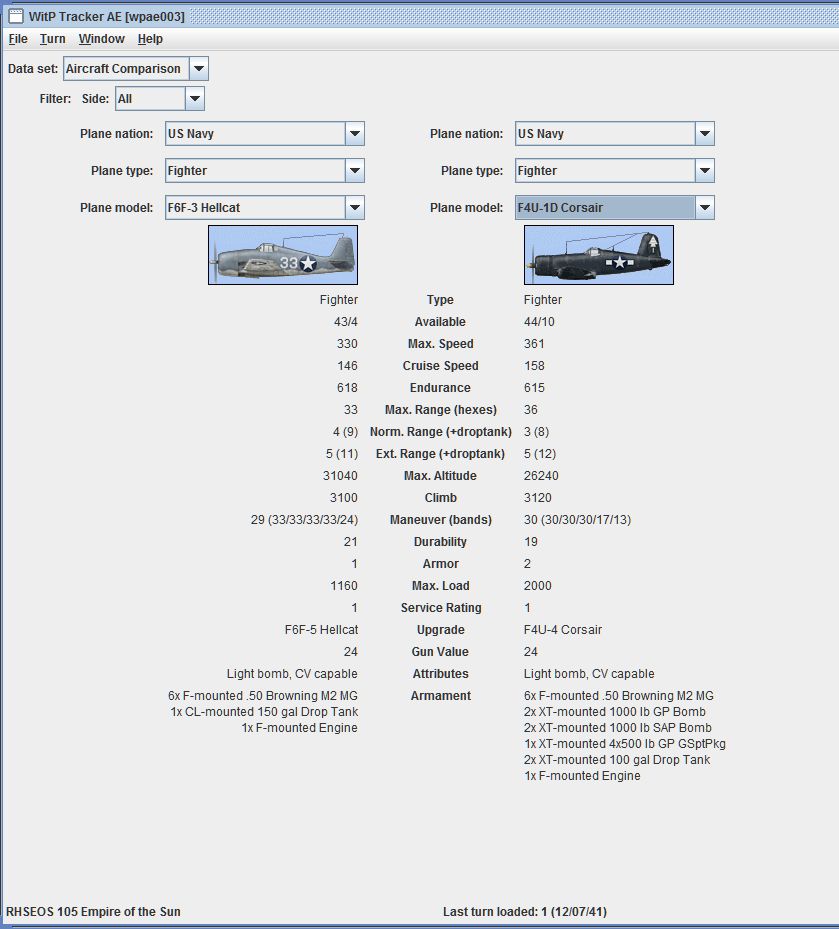Open left Plane type Fighter dropdown arrow
Screen dimensions: 839x929
(x=354, y=171)
